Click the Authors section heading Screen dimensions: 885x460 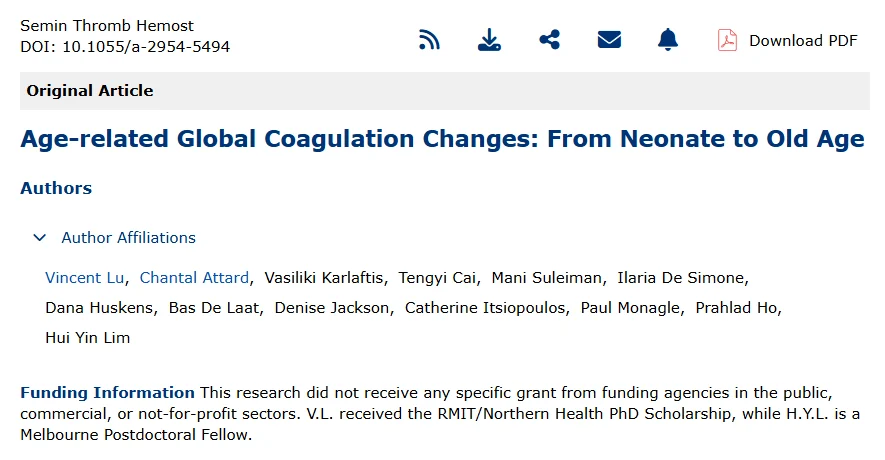click(56, 188)
